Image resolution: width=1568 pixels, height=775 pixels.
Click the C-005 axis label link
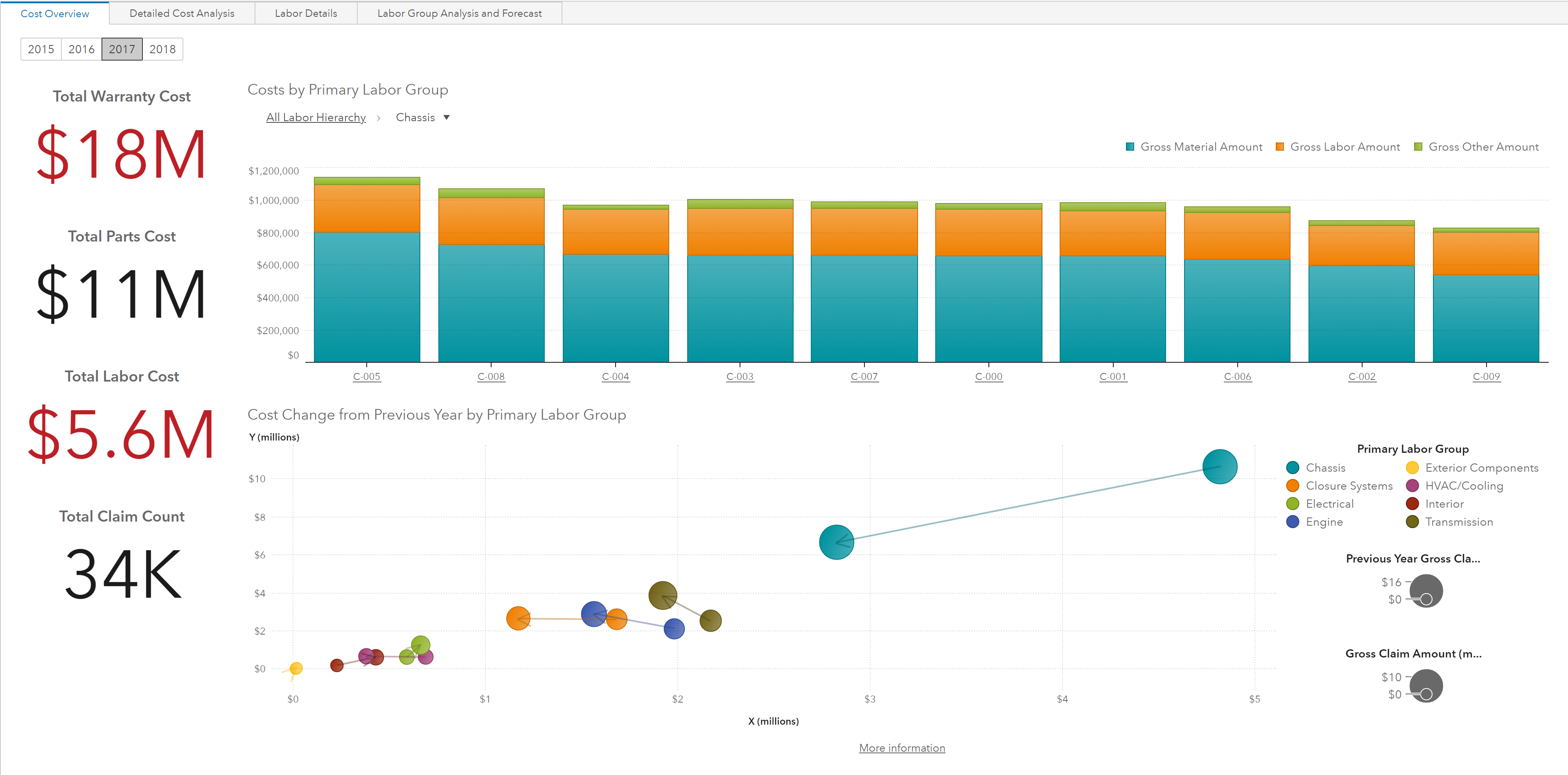366,376
